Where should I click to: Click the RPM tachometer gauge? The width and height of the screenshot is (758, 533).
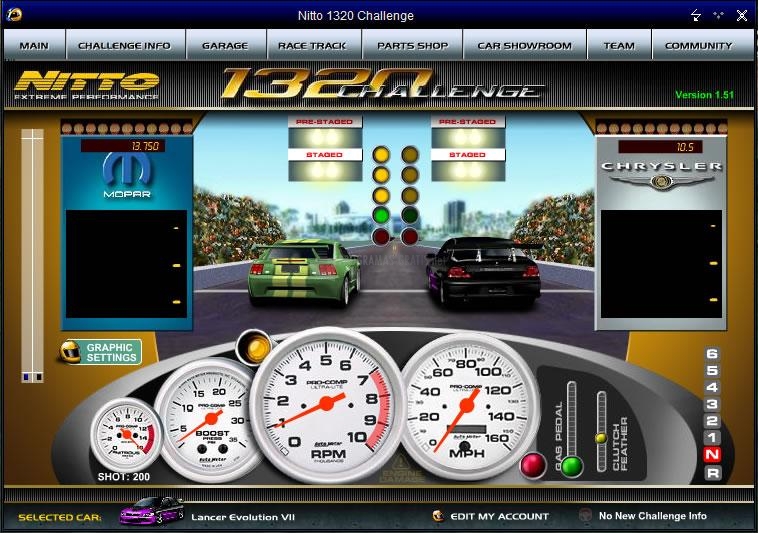(x=327, y=404)
